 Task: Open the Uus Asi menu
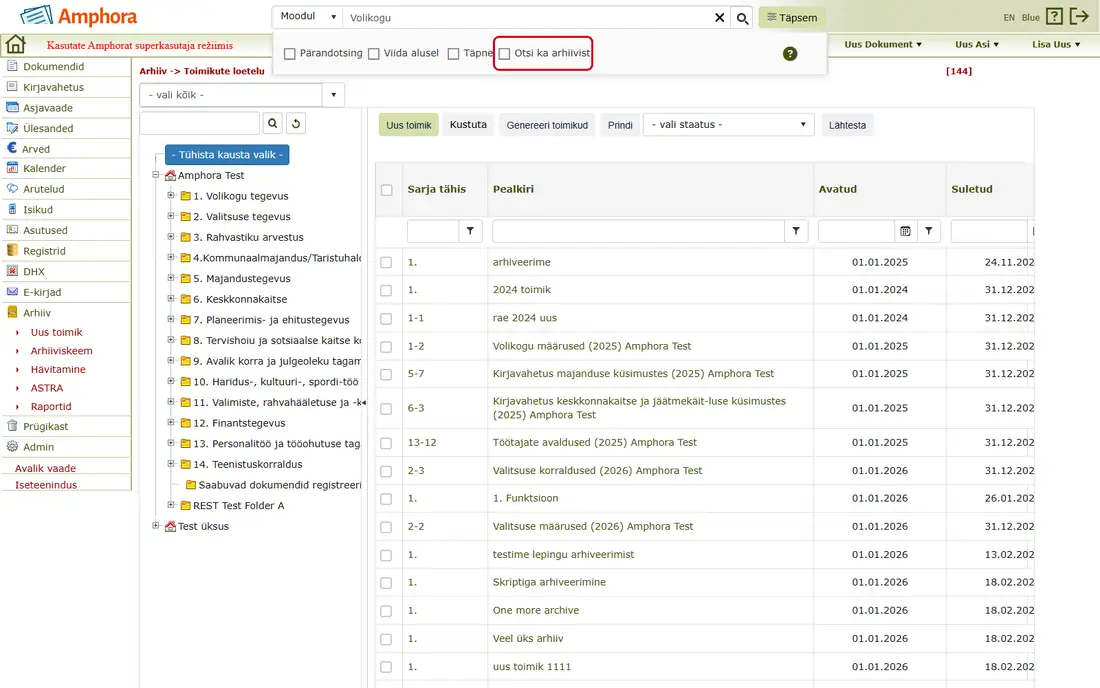pyautogui.click(x=977, y=44)
